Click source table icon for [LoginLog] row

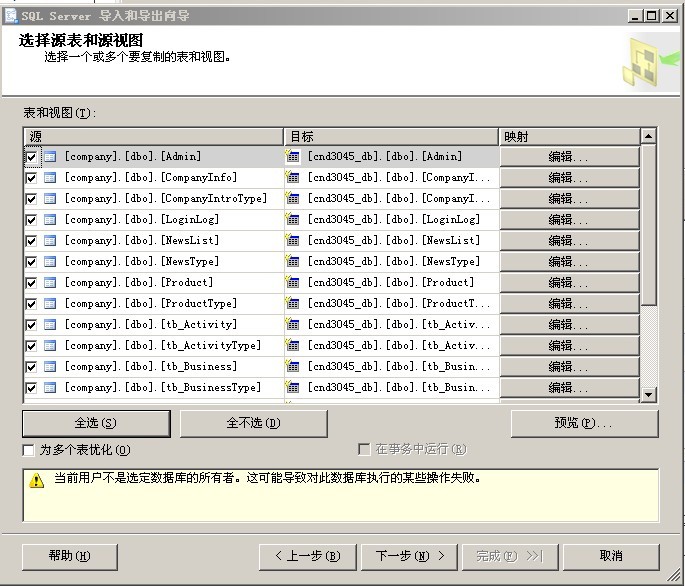[x=50, y=219]
